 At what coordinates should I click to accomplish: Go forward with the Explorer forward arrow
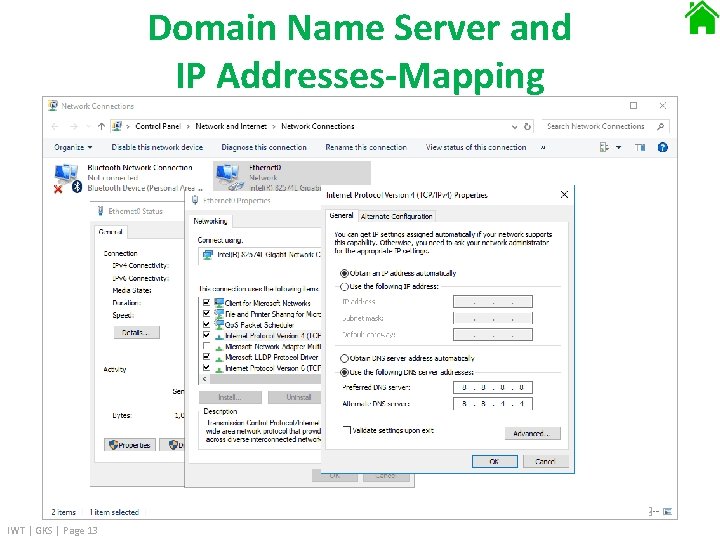coord(74,126)
